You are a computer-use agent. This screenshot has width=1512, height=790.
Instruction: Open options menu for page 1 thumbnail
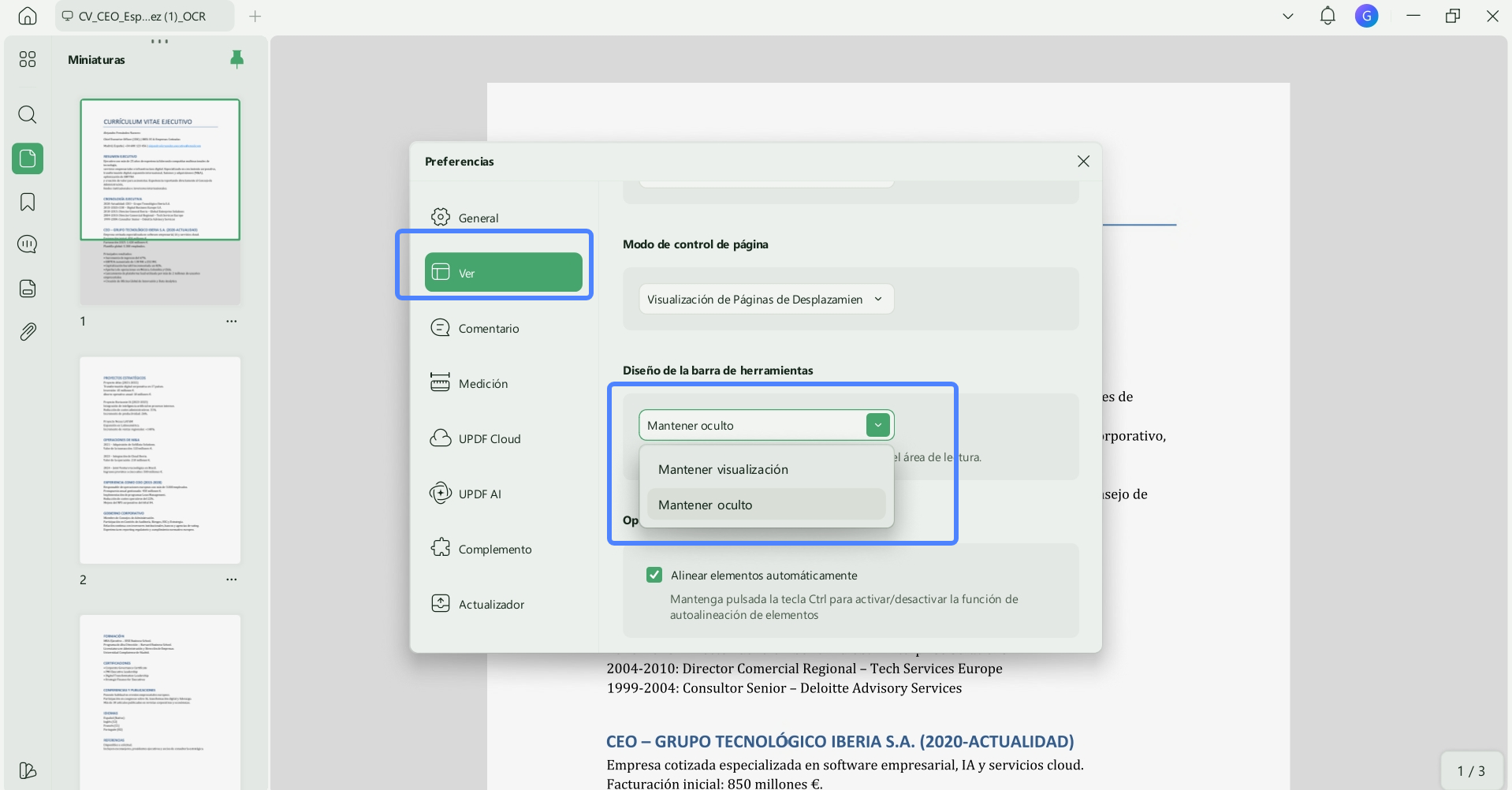(x=232, y=321)
